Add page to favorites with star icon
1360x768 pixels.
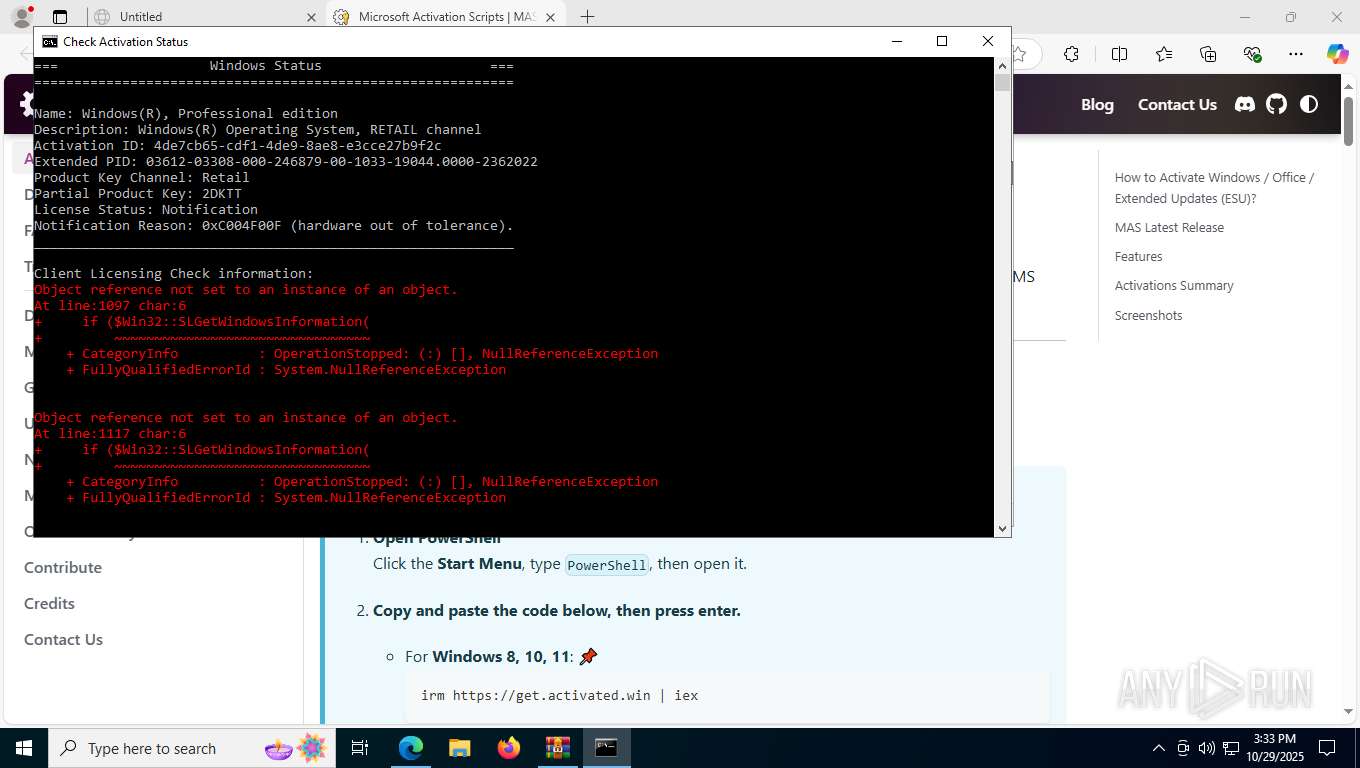(1019, 54)
